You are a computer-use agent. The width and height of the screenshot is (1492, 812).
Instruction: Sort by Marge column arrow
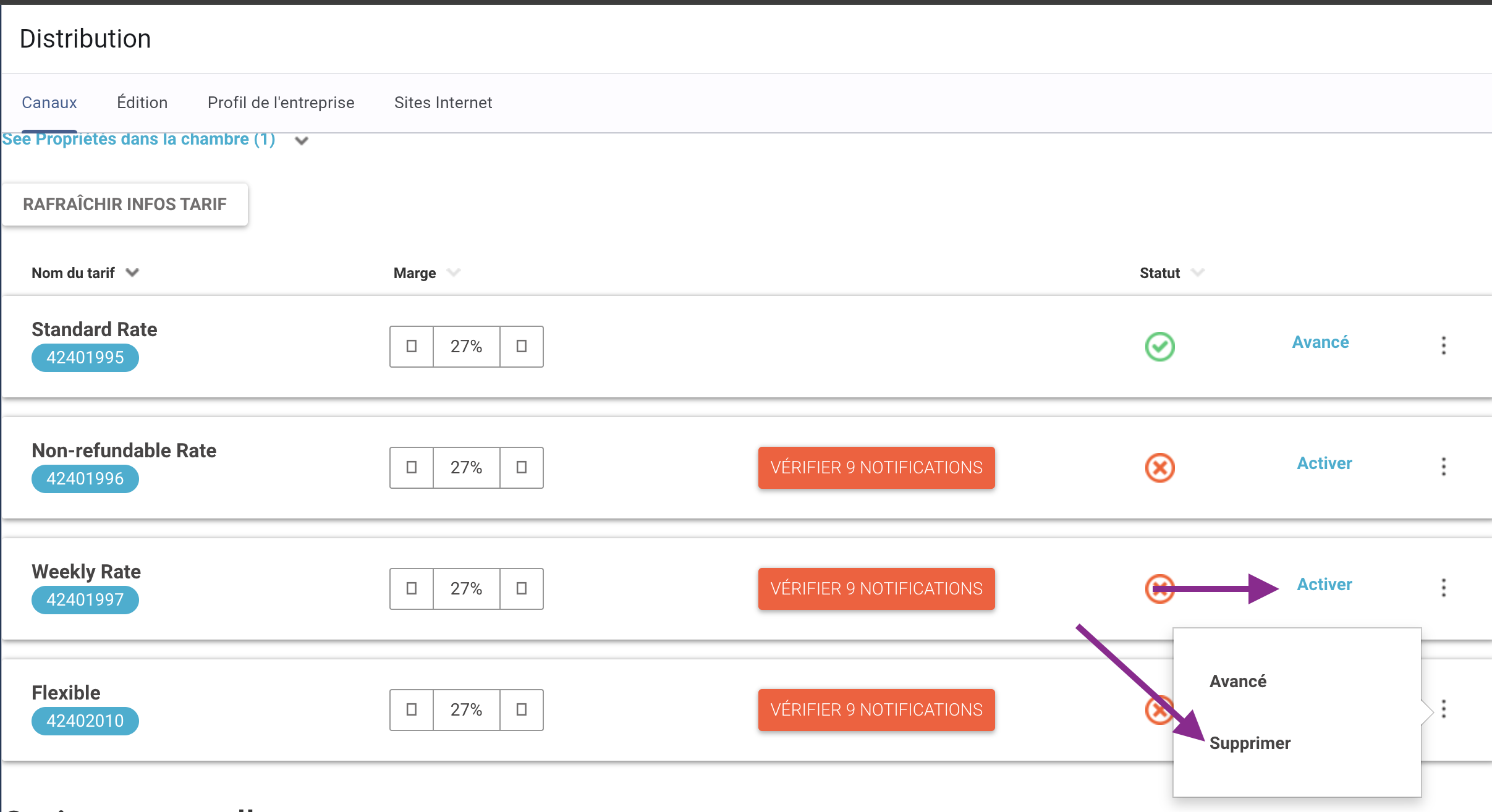454,273
